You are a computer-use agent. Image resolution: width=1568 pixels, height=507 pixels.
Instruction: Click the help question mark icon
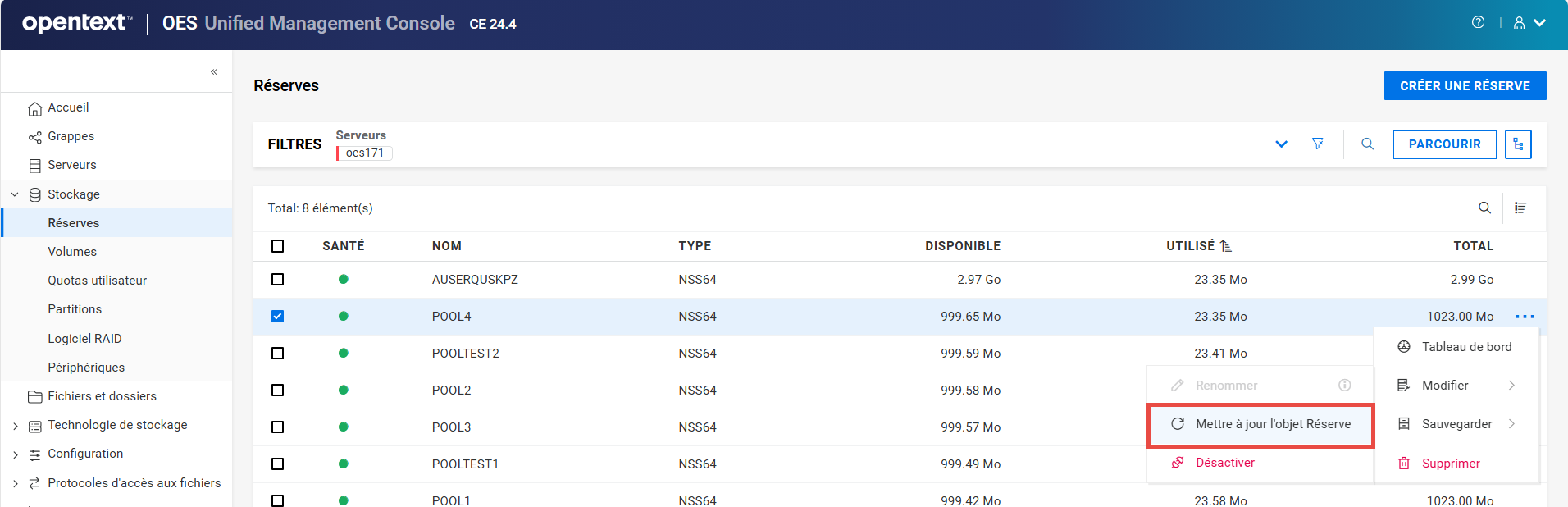tap(1478, 23)
